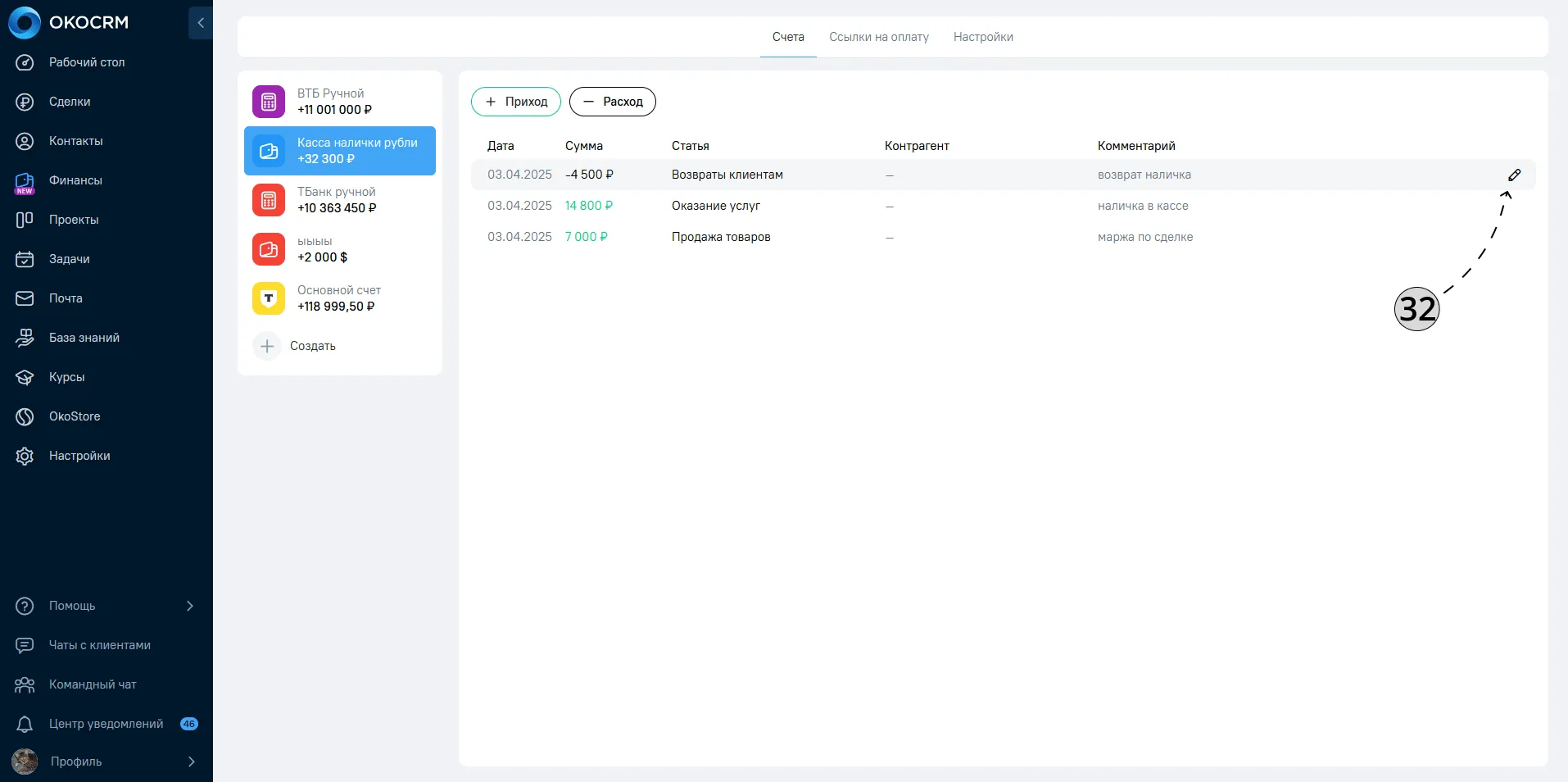The height and width of the screenshot is (782, 1568).
Task: Select the Касса налички рубли account icon
Action: pos(269,151)
